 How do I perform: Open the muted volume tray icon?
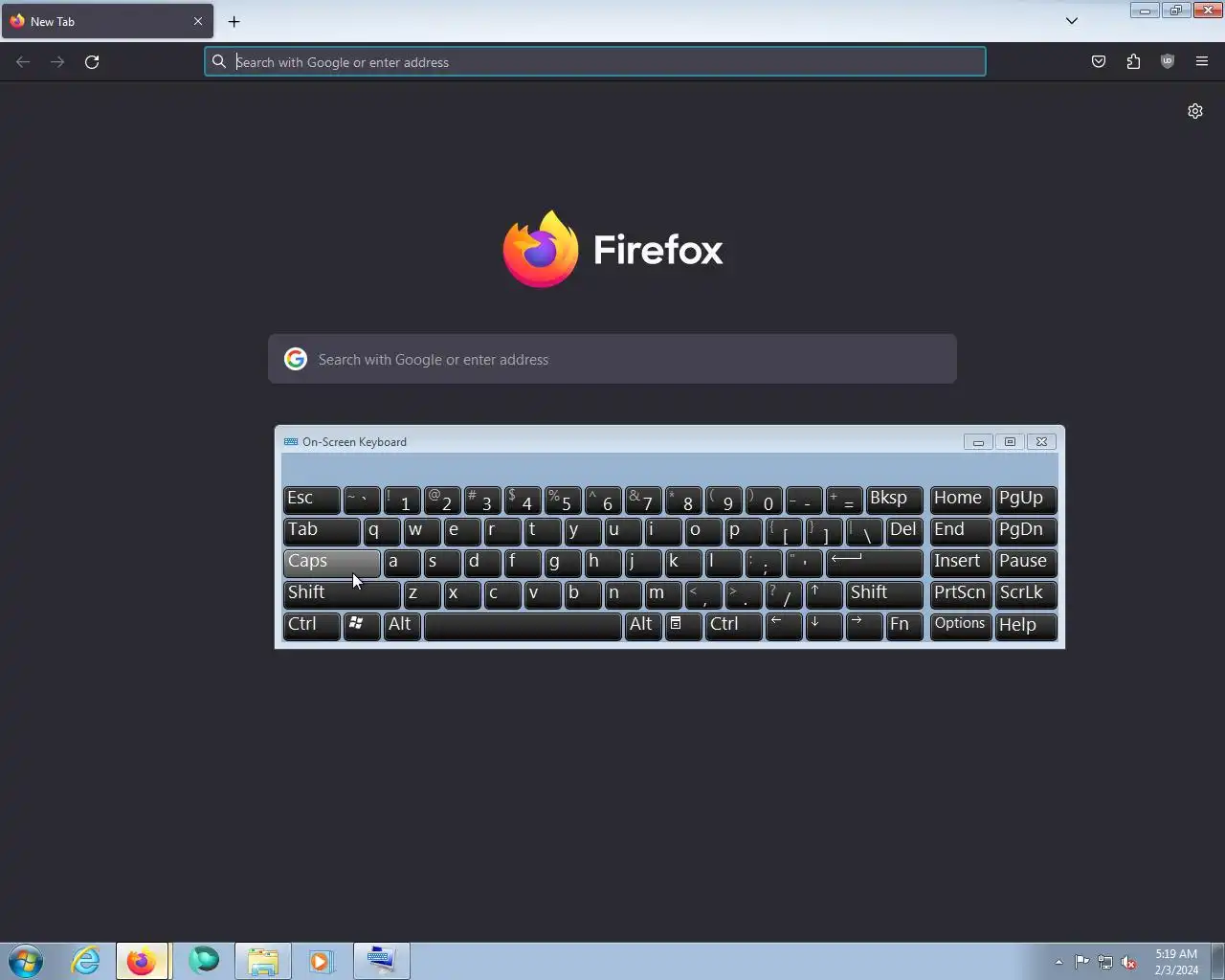click(x=1129, y=963)
